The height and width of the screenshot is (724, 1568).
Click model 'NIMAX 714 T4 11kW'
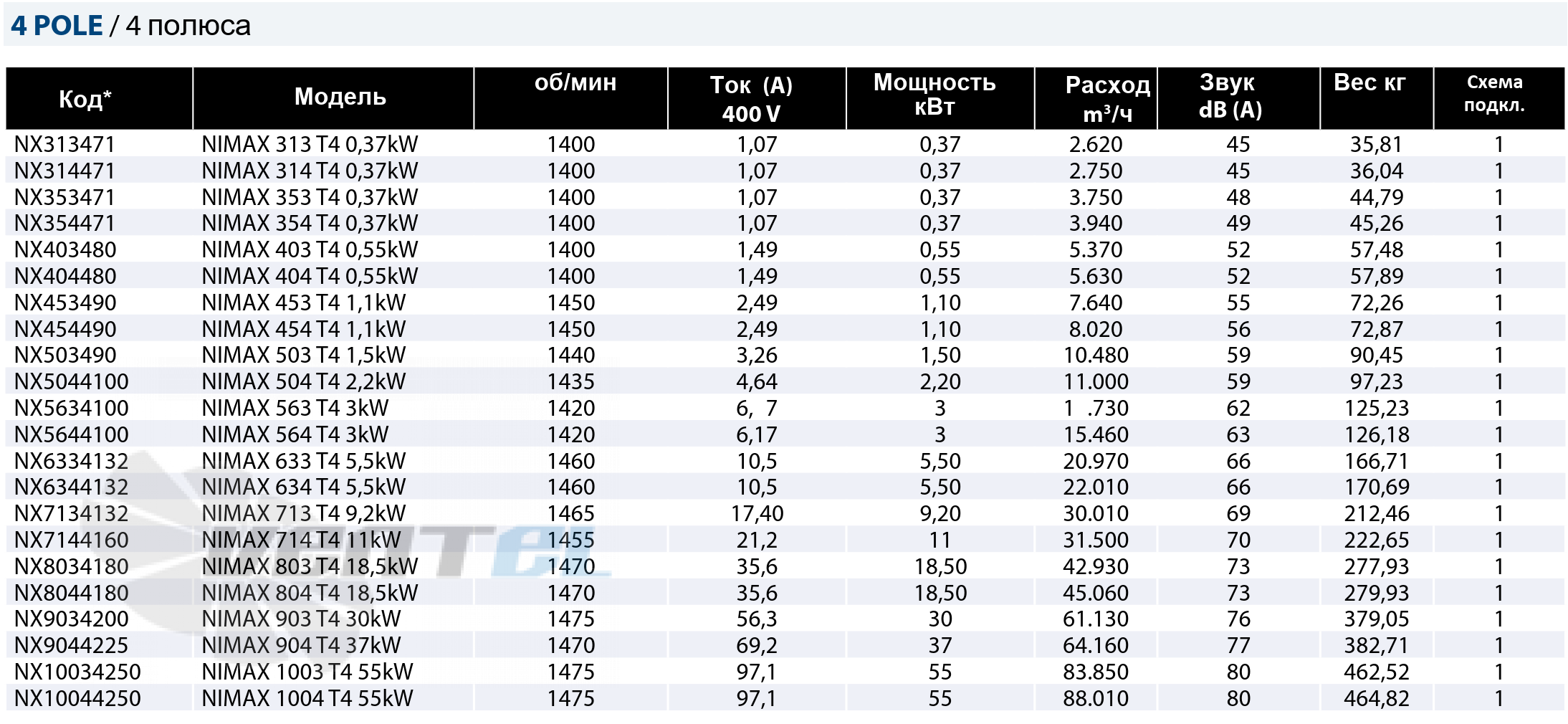[301, 540]
